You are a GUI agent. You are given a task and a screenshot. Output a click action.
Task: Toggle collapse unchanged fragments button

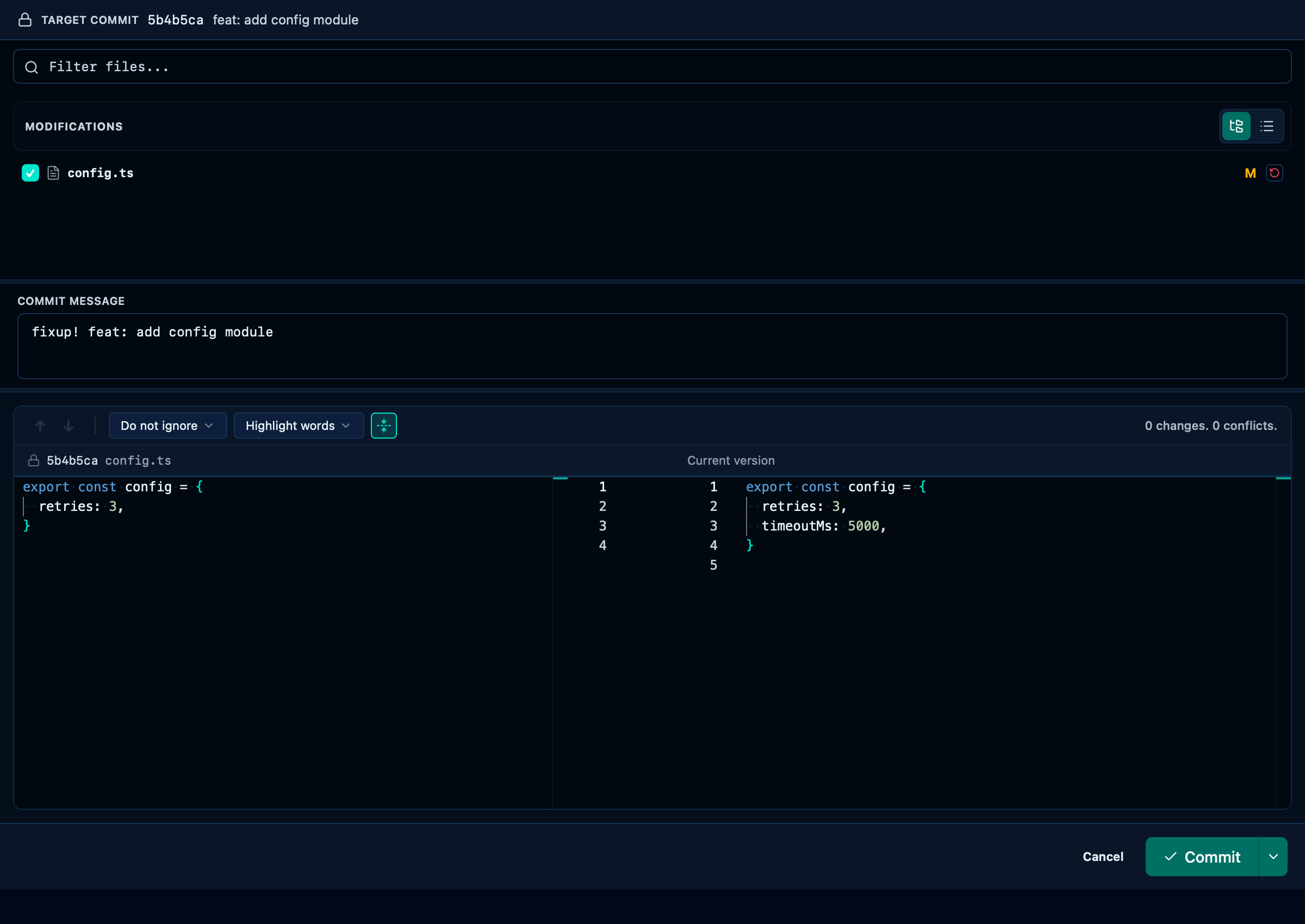[x=383, y=426]
